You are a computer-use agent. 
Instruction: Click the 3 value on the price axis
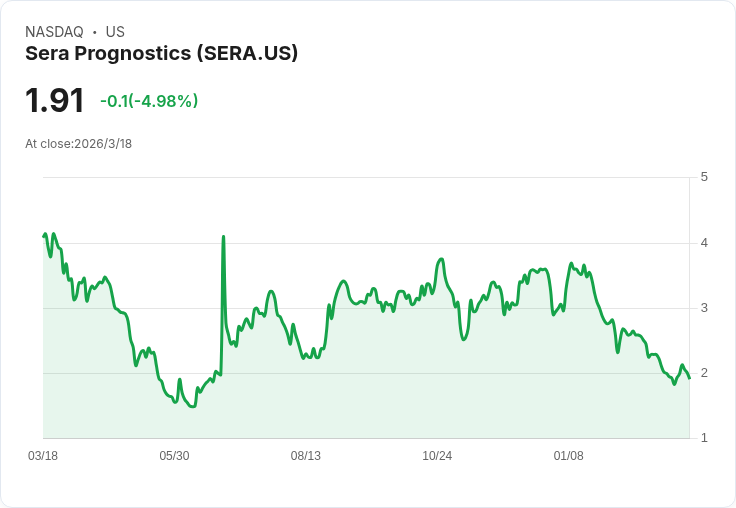click(x=705, y=308)
